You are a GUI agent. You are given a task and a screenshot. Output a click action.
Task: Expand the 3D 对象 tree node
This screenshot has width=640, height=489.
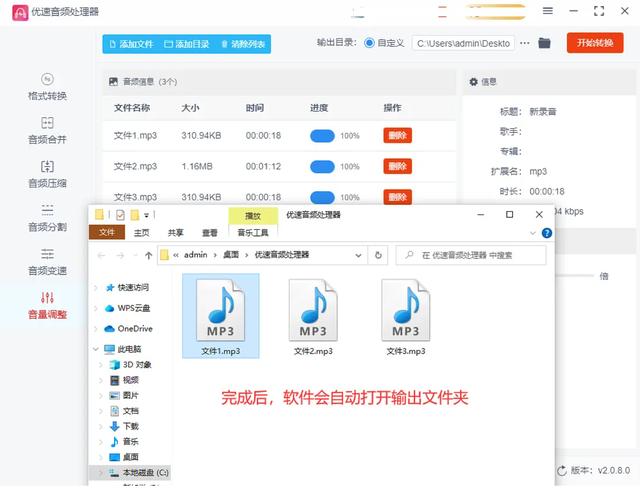tap(101, 365)
